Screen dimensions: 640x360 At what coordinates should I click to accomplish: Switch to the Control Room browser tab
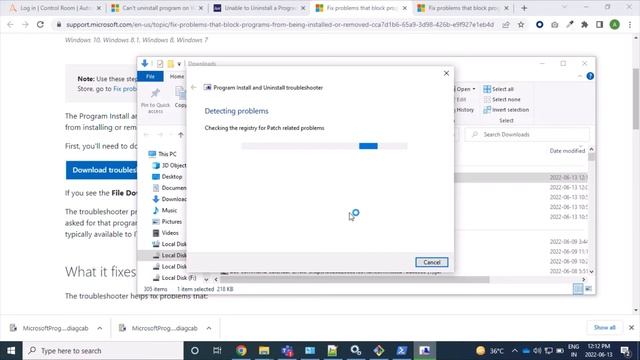click(55, 8)
